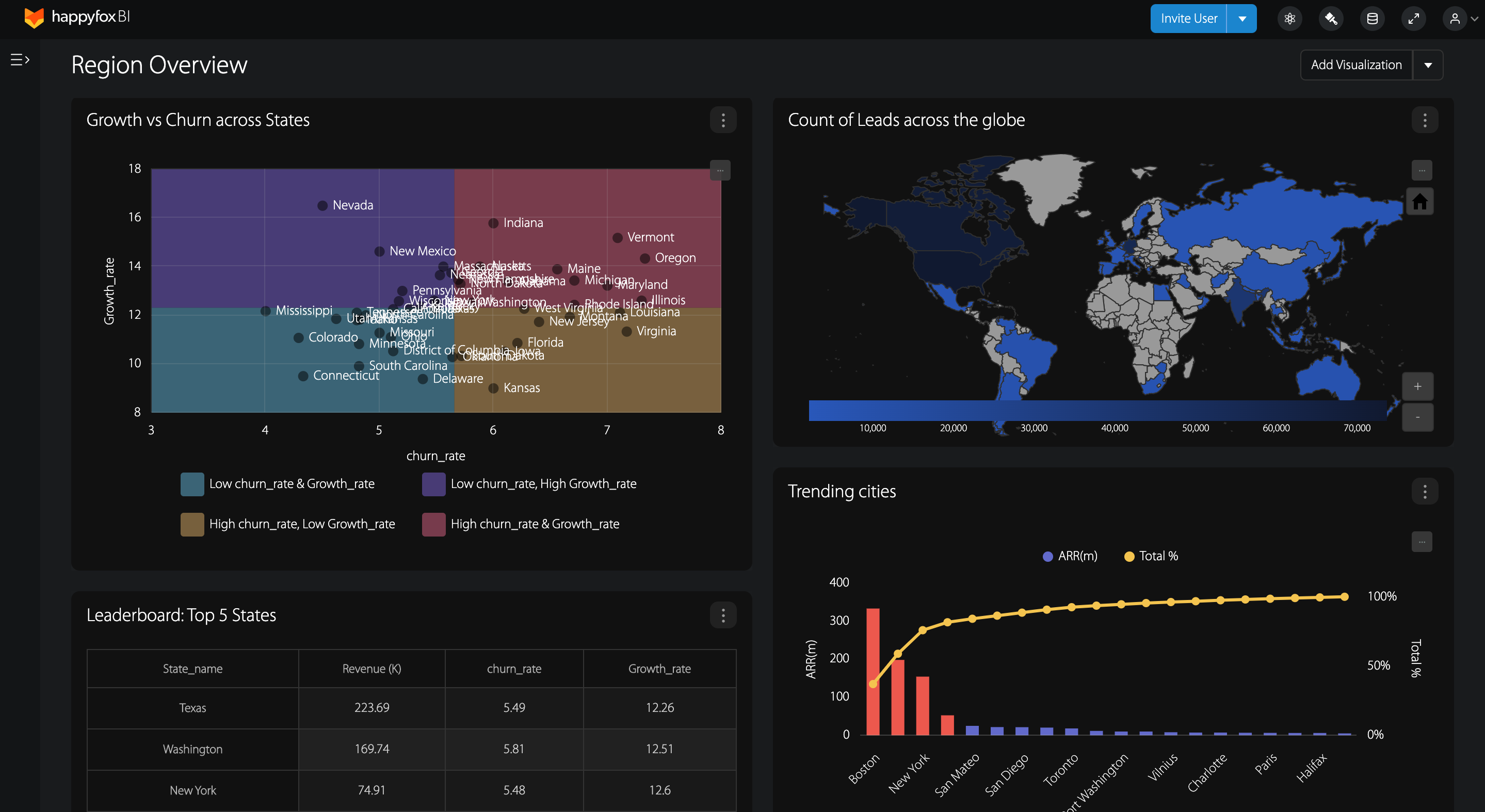The image size is (1485, 812).
Task: Open Trending cities kebab menu
Action: click(x=1425, y=492)
